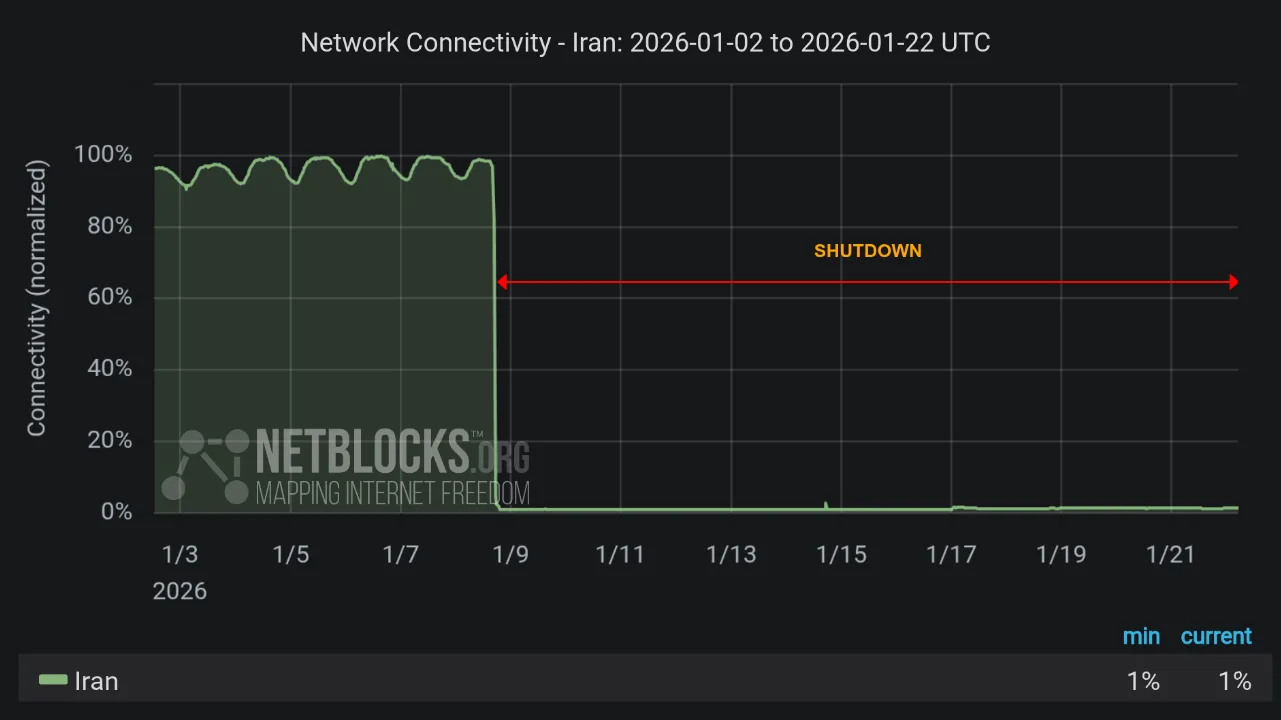Click the 1/15 x-axis date label
This screenshot has width=1281, height=720.
coord(841,555)
